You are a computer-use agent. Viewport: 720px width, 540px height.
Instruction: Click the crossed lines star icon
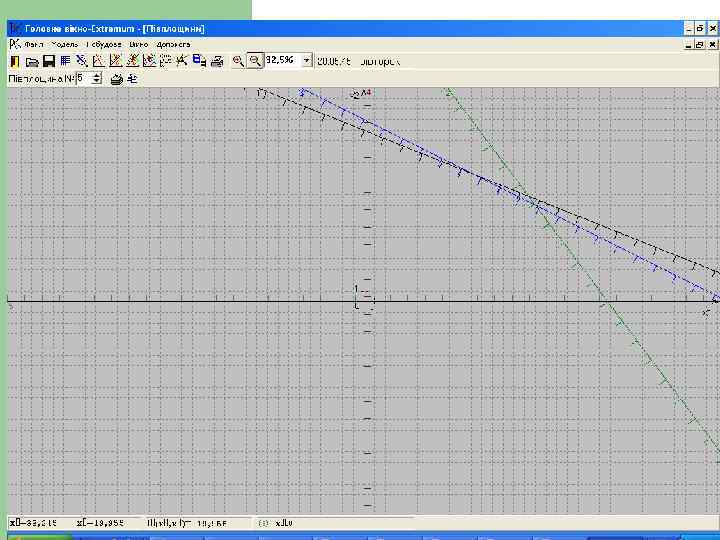182,61
